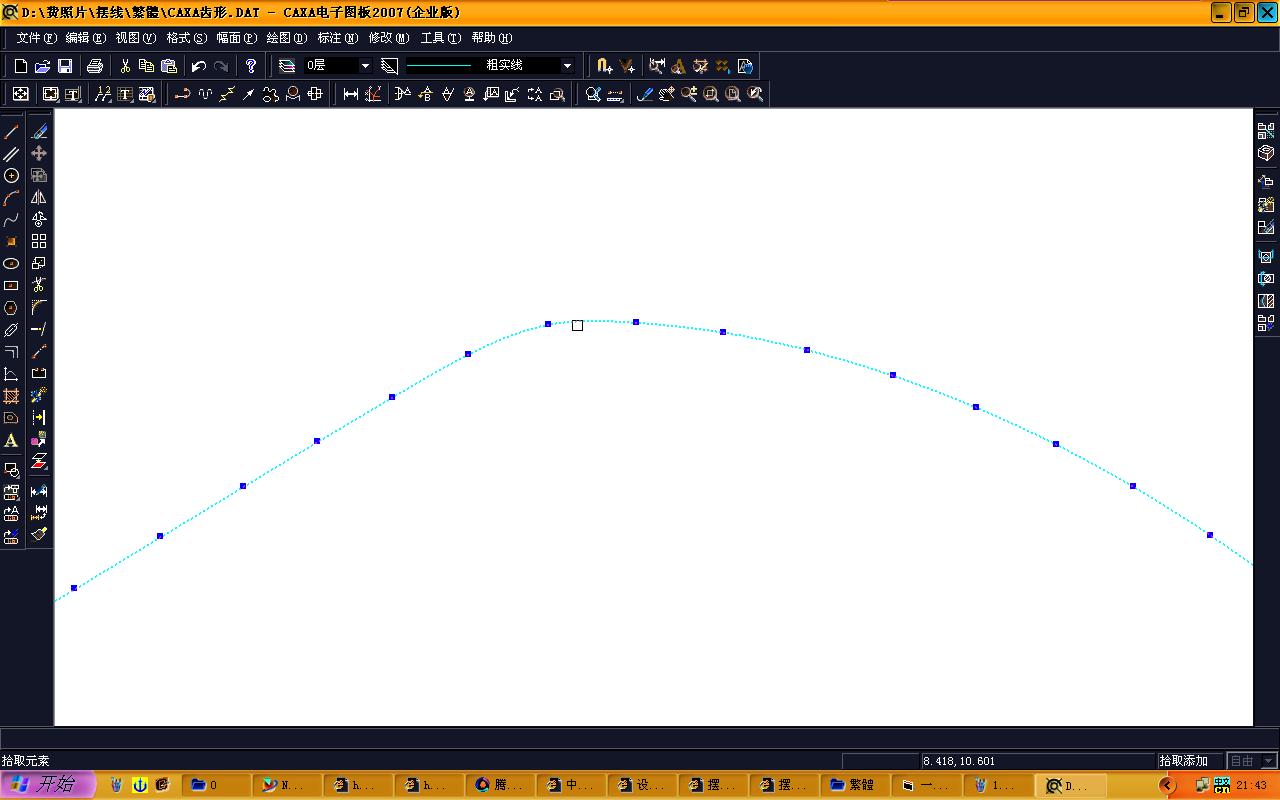Open the 自由 snap mode dropdown
The height and width of the screenshot is (800, 1280).
1268,761
